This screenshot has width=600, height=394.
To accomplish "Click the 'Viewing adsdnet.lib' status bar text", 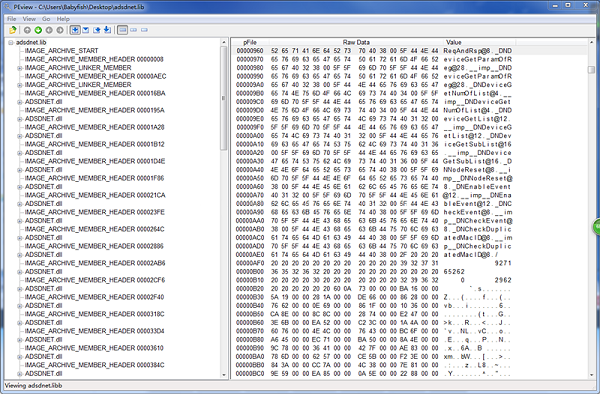I will (x=34, y=386).
